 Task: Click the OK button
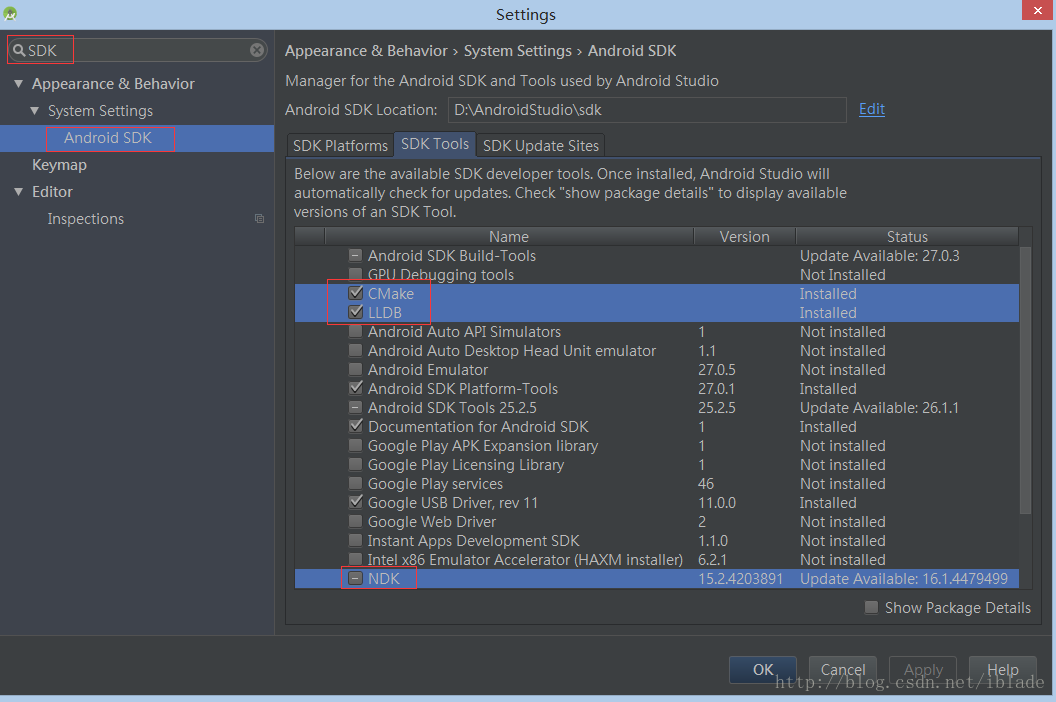[x=763, y=670]
